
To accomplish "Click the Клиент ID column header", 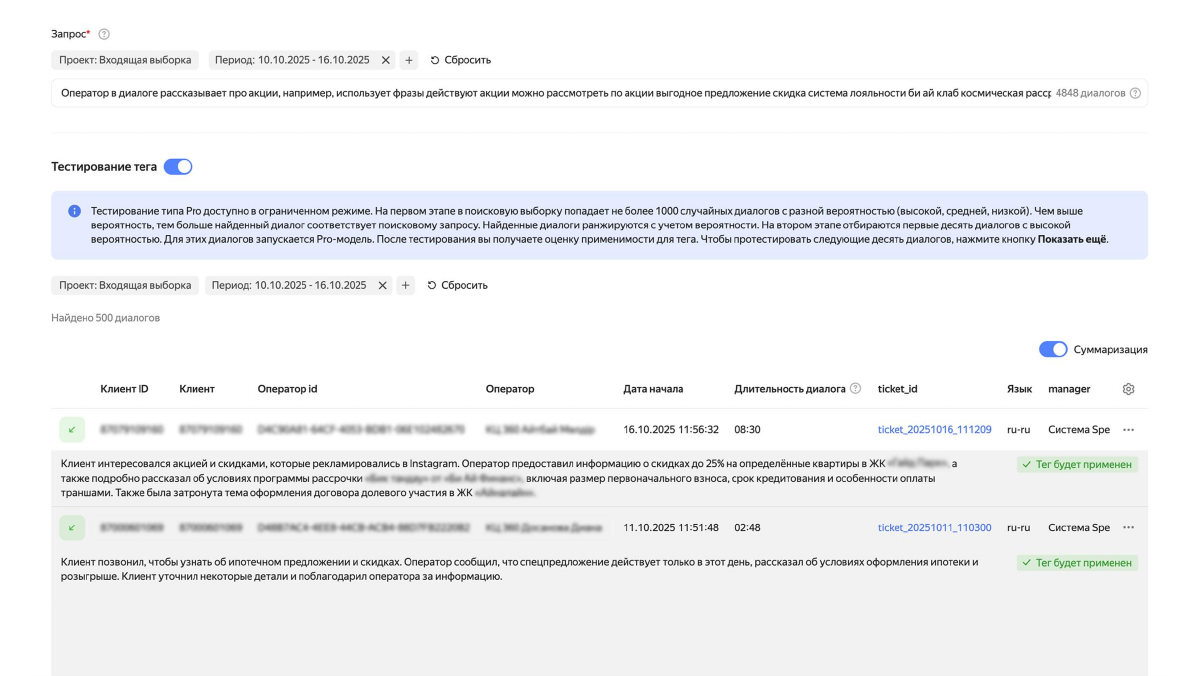I will (x=125, y=389).
